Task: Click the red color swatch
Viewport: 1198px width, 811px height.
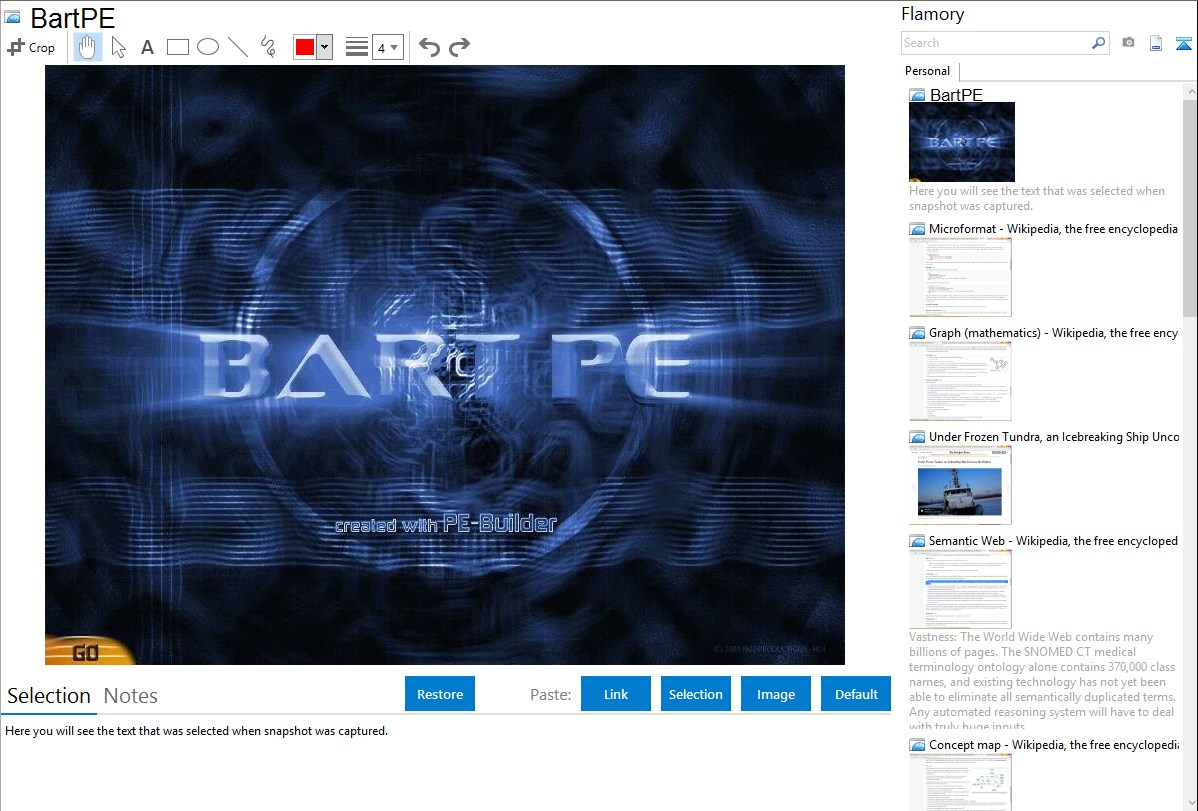Action: pyautogui.click(x=305, y=47)
